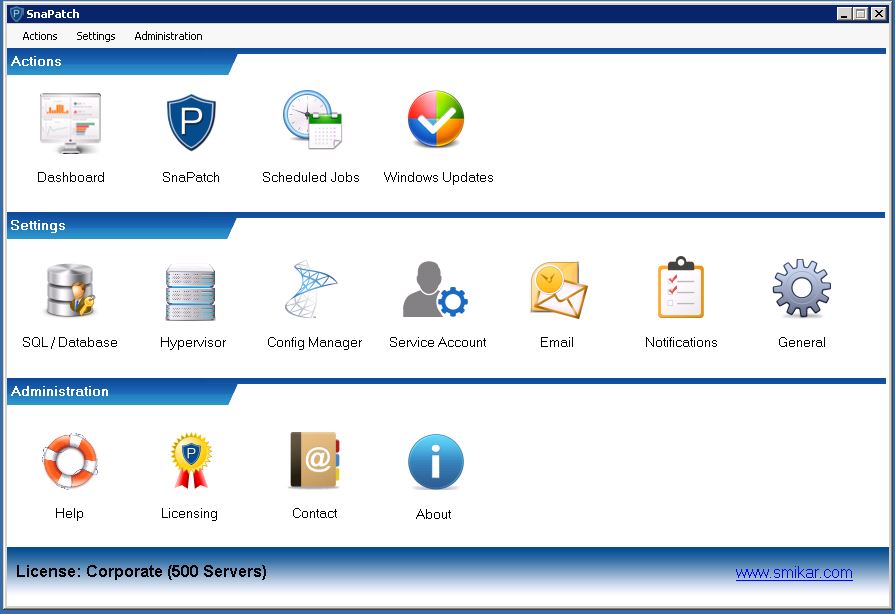Minimize the SnaPatch window

point(844,14)
